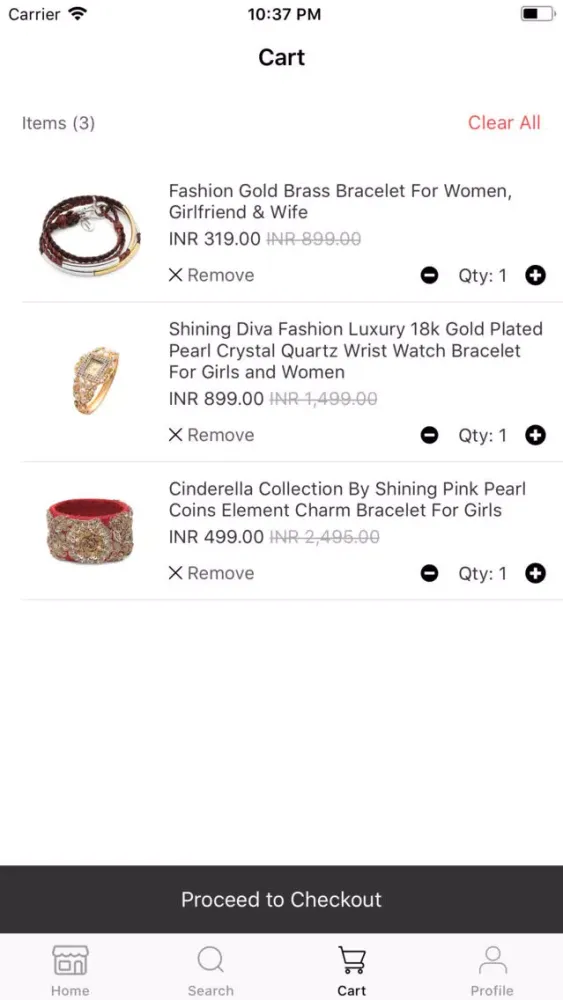The image size is (563, 1000).
Task: Decrease quantity of Fashion Gold Brass Bracelet
Action: [429, 276]
